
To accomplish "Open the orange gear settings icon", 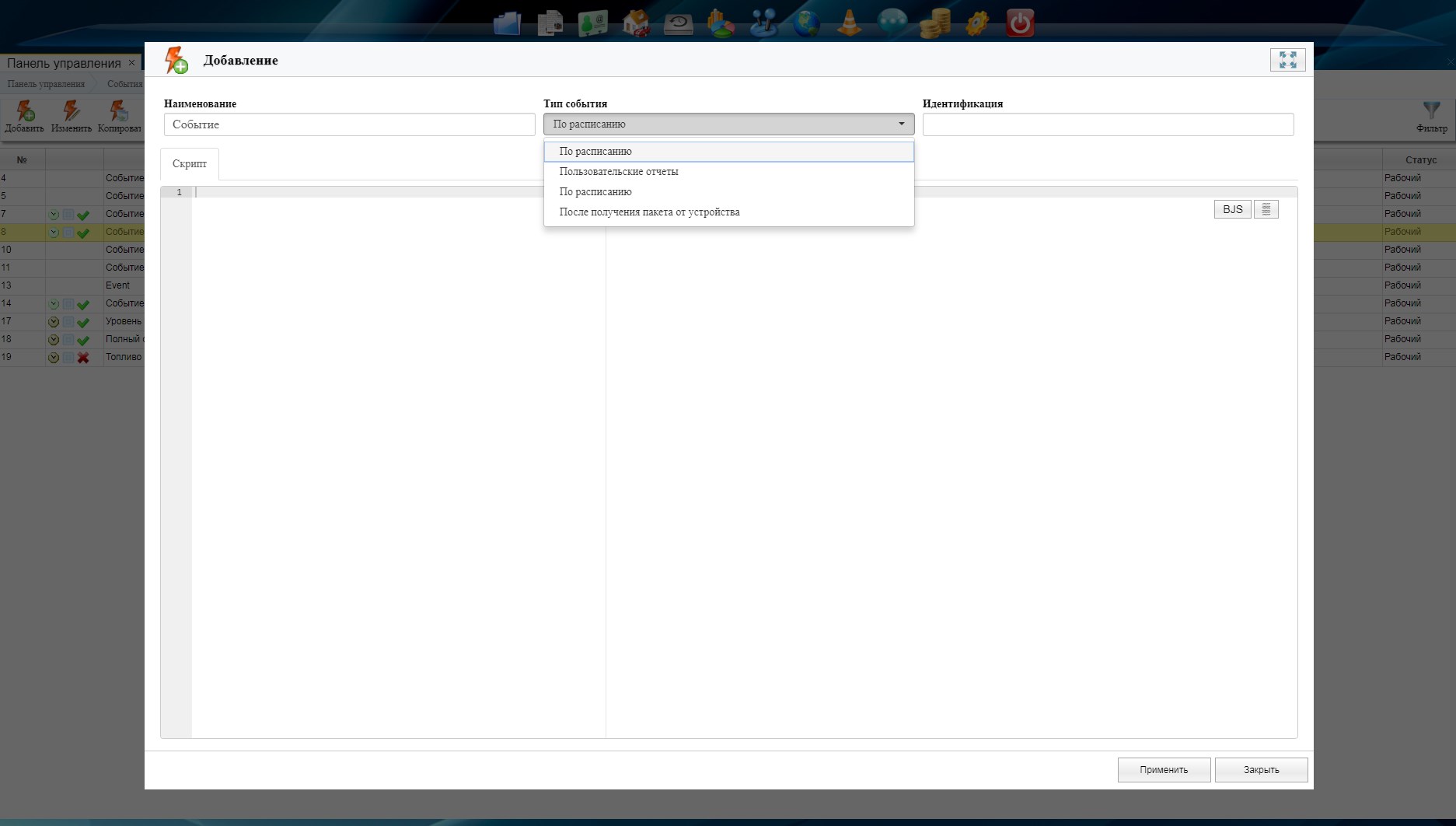I will (977, 23).
